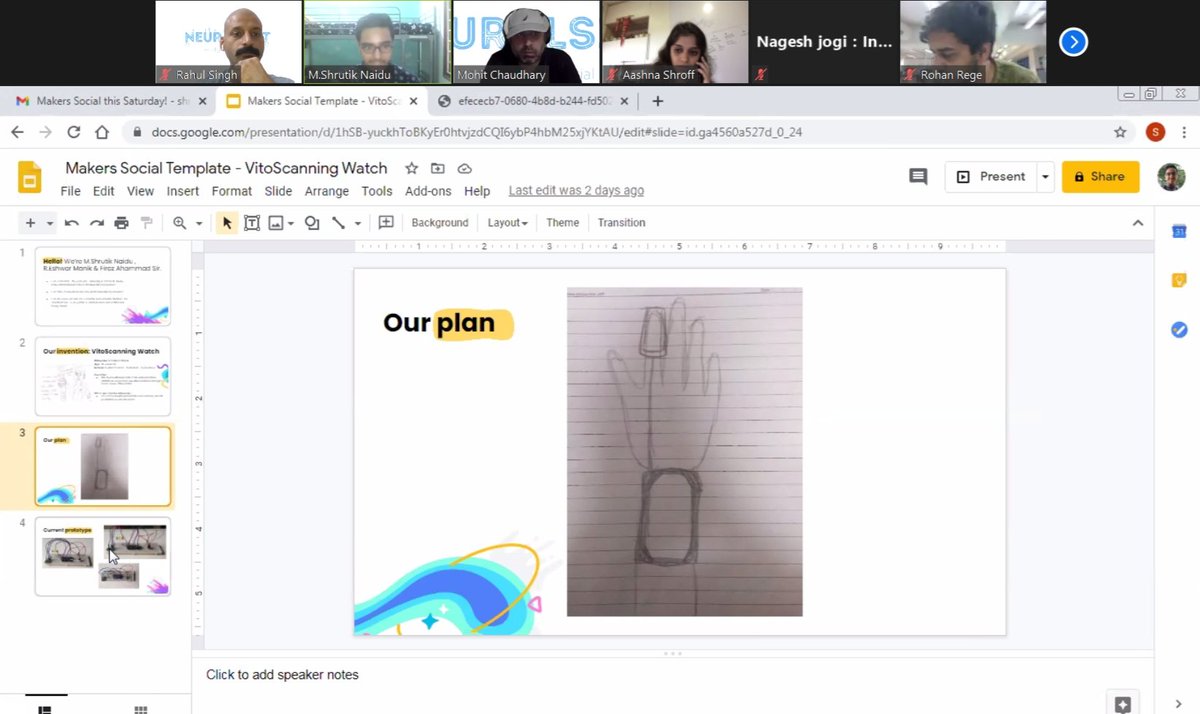Switch to the Gmail browser tab
This screenshot has height=714, width=1200.
[110, 101]
